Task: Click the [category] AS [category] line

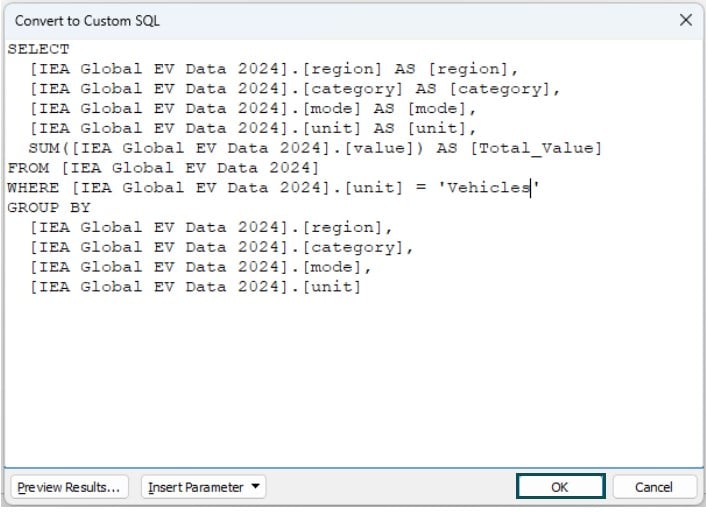Action: tap(295, 89)
